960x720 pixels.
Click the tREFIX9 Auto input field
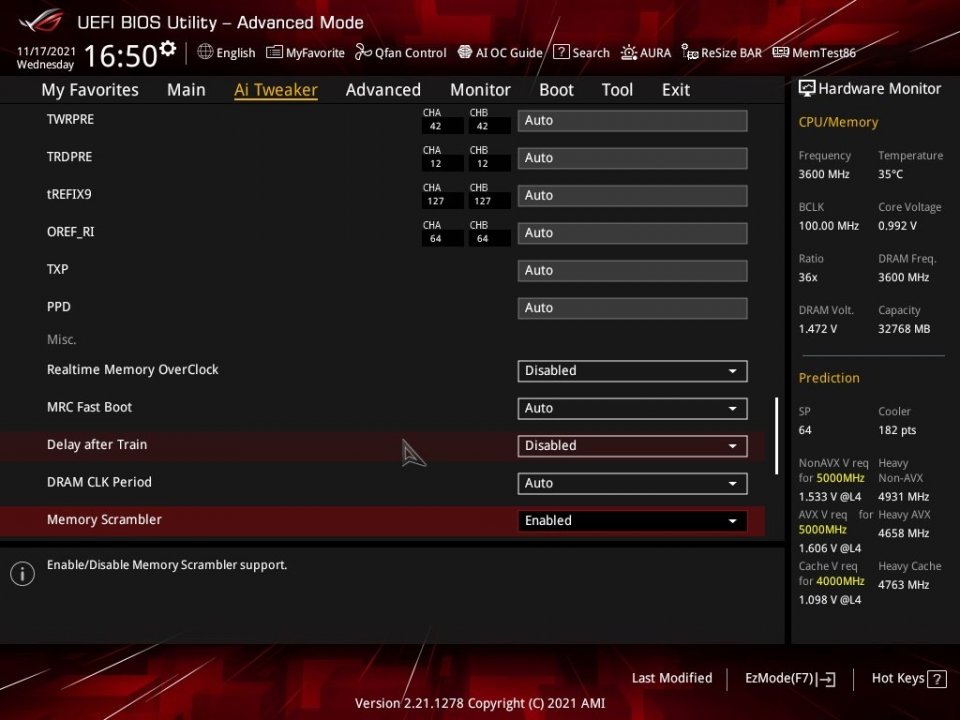[x=632, y=195]
